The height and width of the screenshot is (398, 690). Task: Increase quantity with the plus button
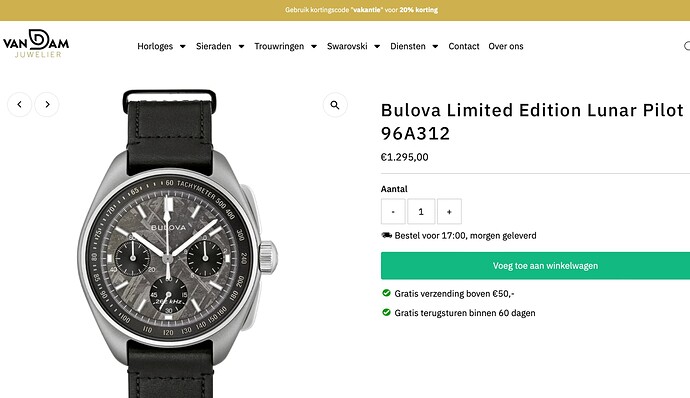pos(449,211)
